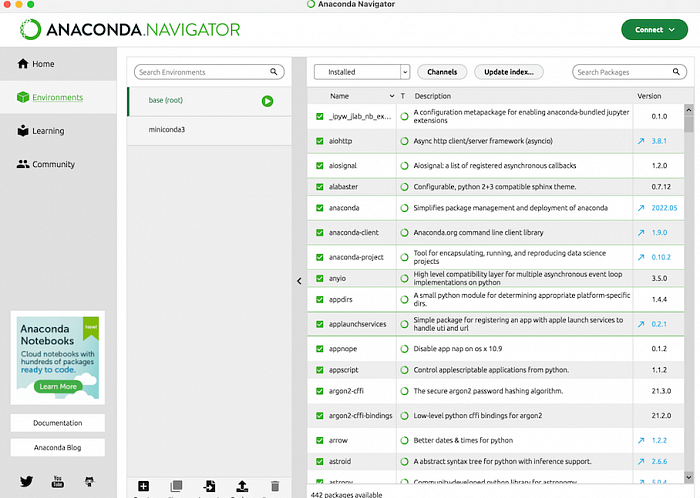Select the base (root) environment

tap(210, 101)
